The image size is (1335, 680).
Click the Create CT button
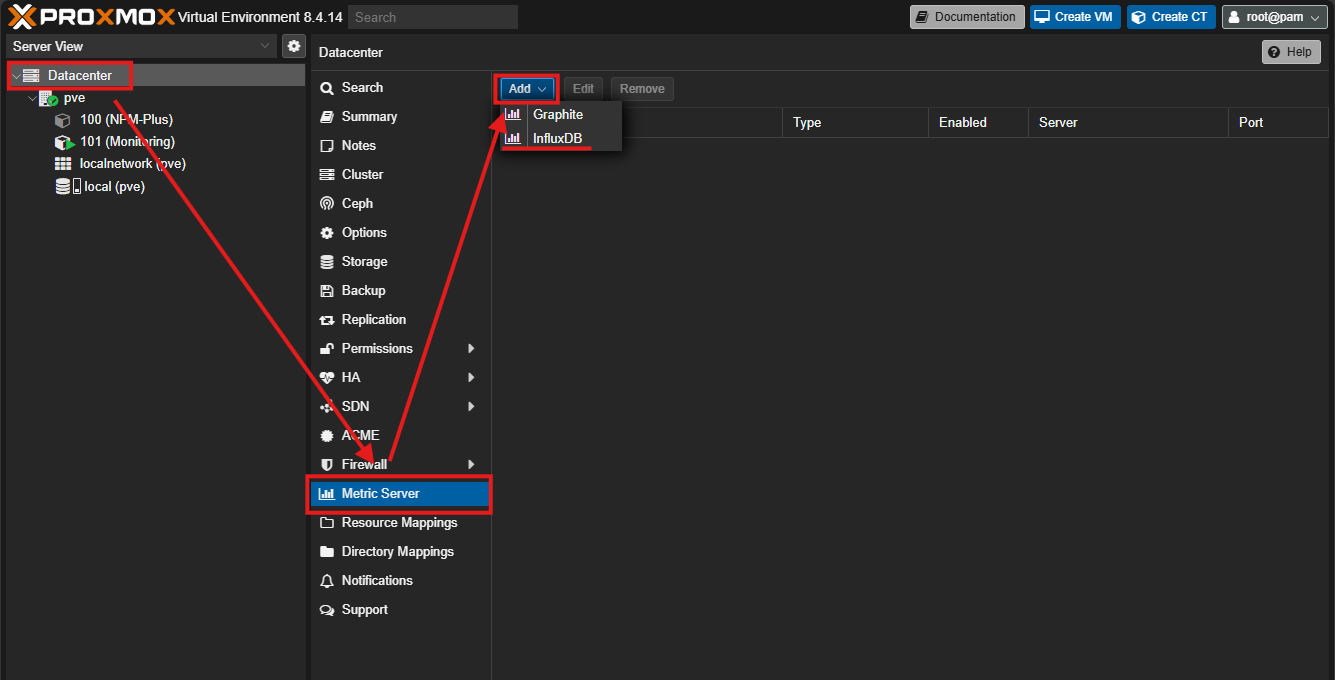1171,17
